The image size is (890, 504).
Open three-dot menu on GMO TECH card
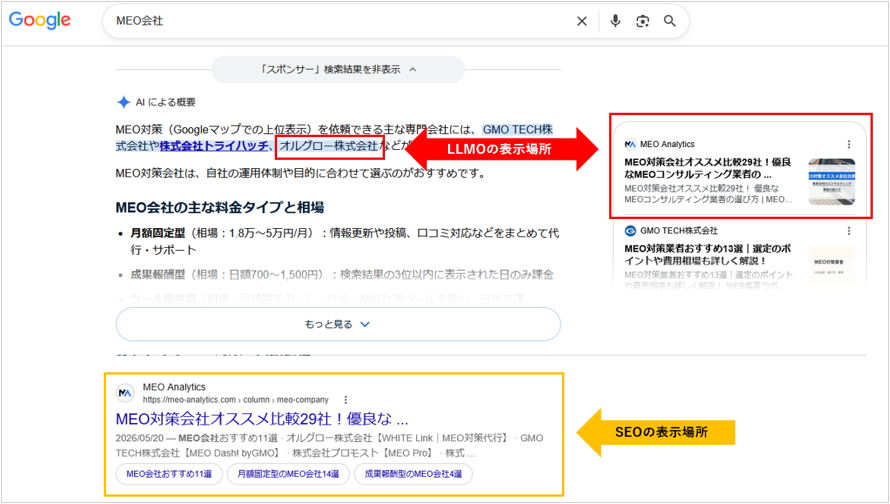click(849, 230)
